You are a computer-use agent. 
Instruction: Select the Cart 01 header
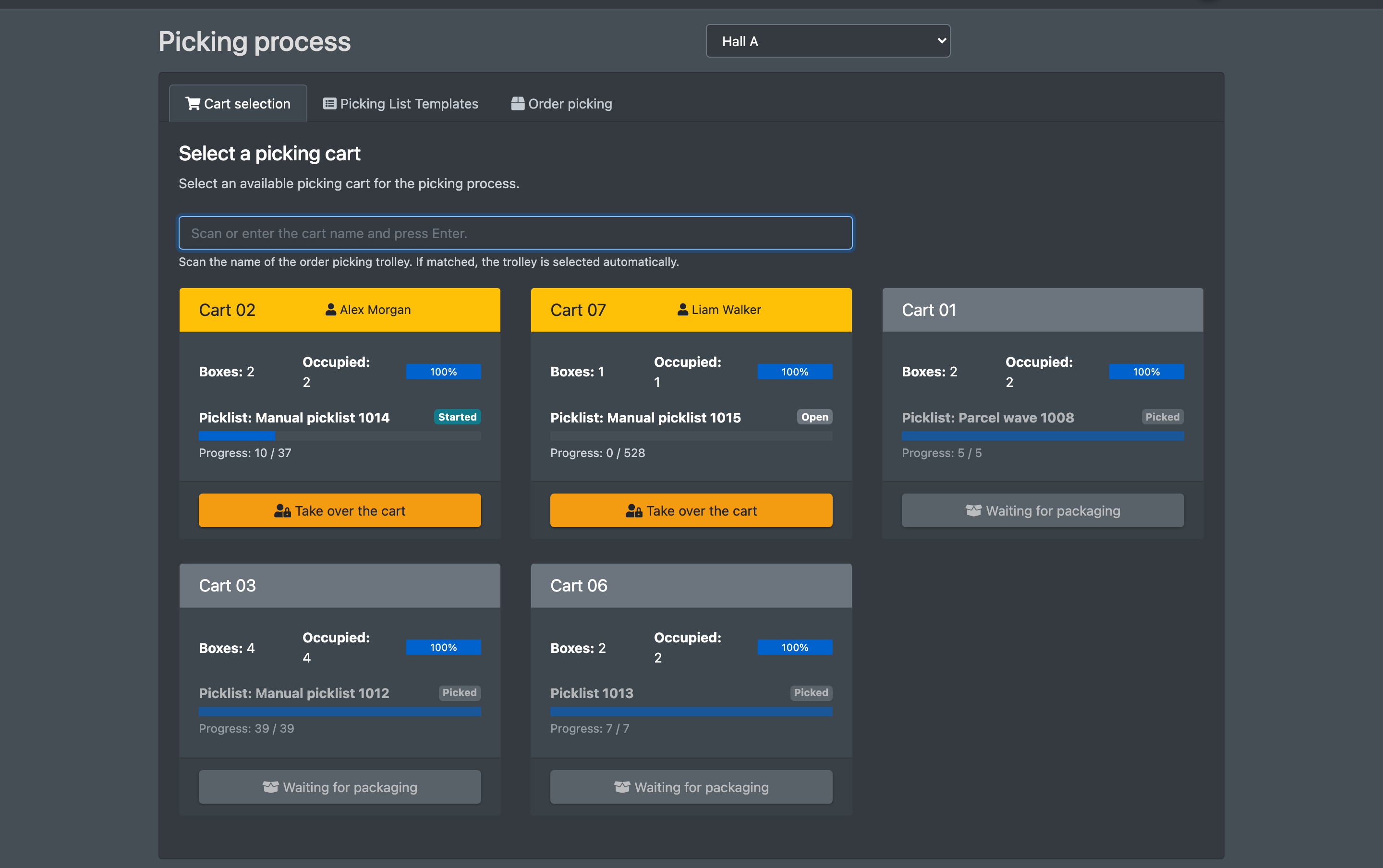tap(1043, 310)
